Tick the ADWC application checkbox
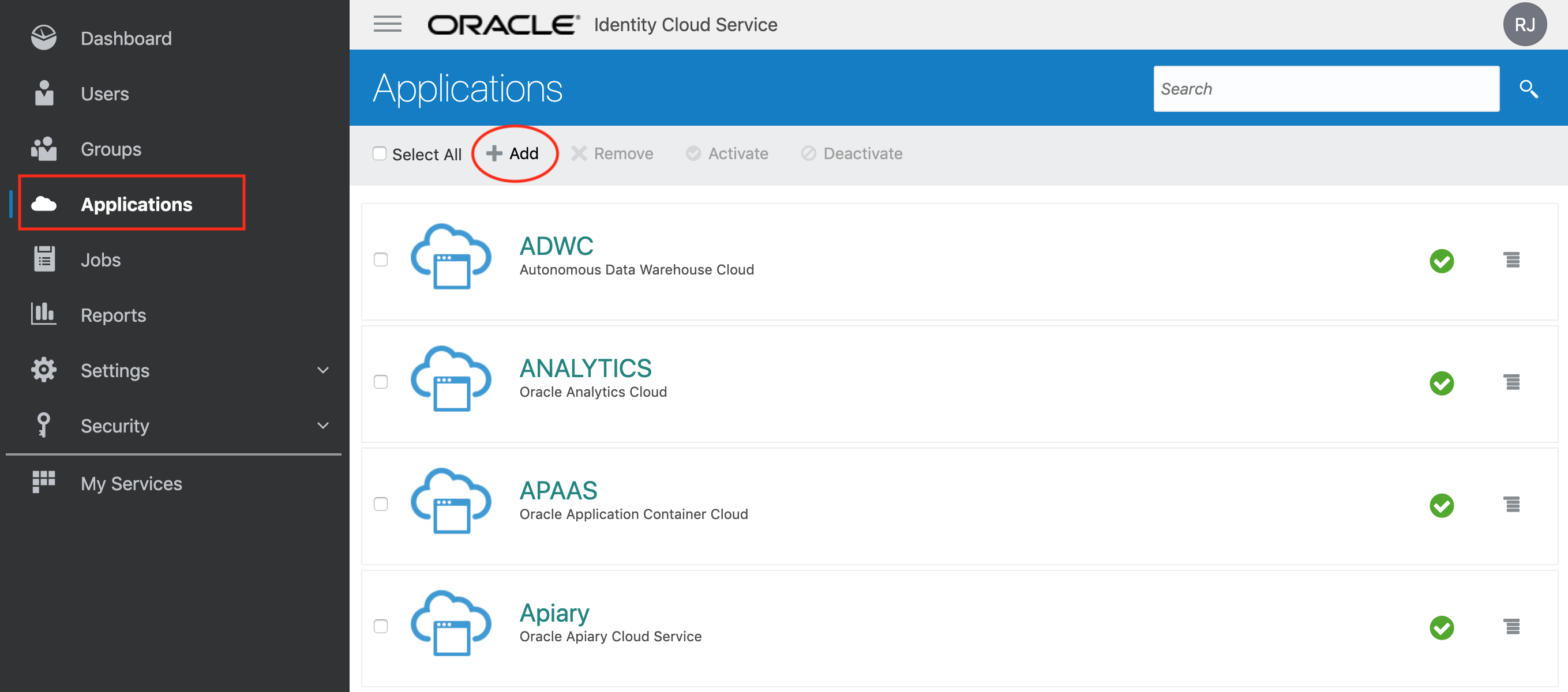This screenshot has height=692, width=1568. click(380, 260)
